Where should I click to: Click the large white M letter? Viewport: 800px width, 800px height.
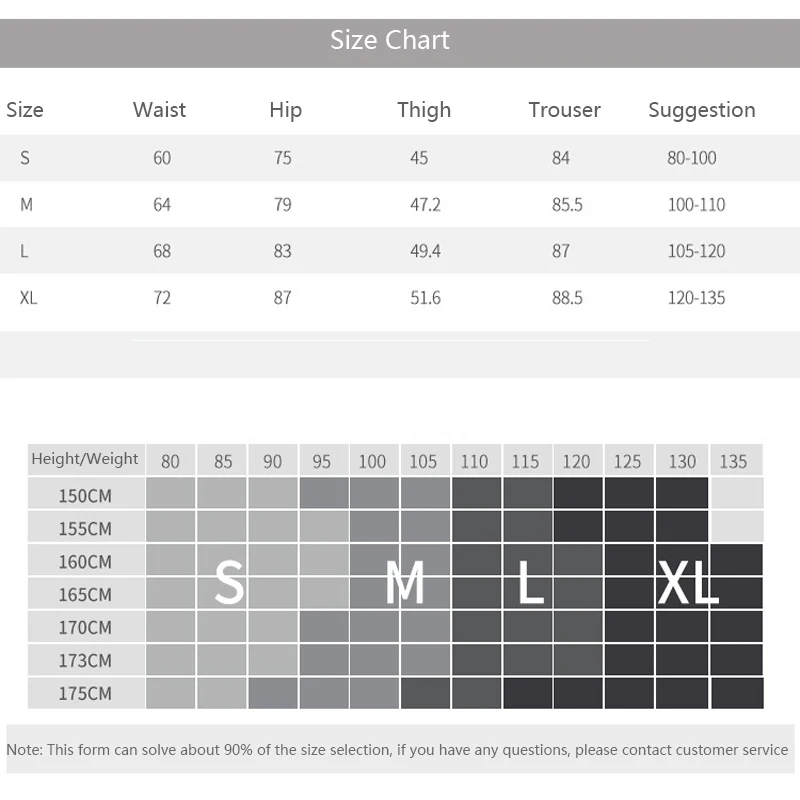[404, 582]
